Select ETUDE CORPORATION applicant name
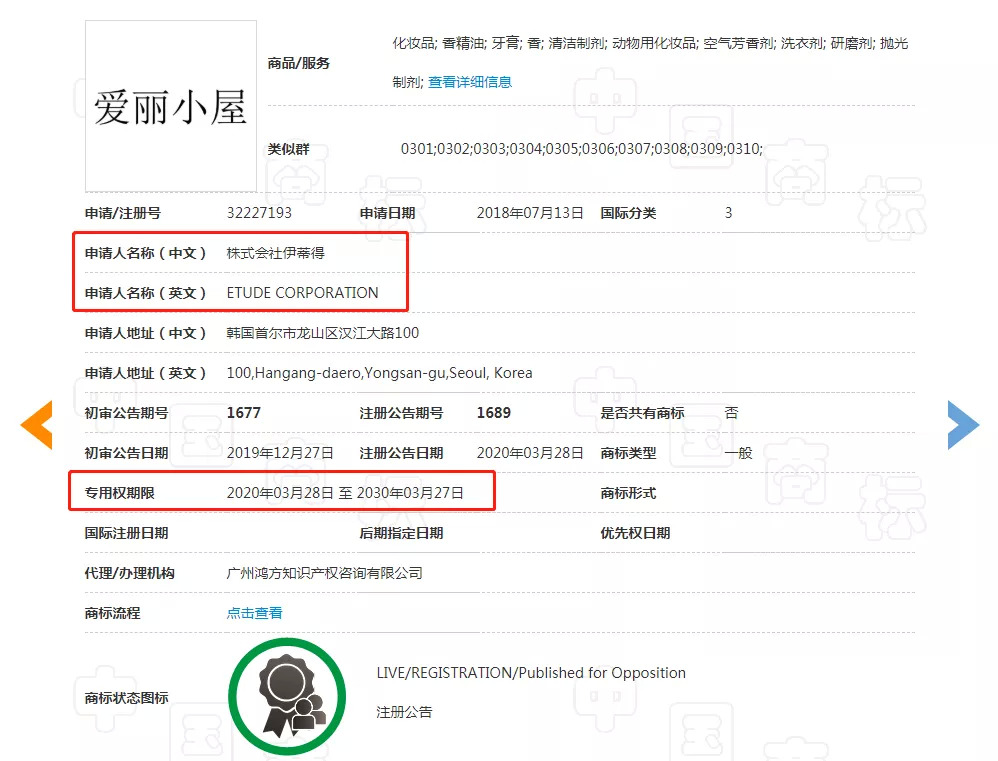Viewport: 998px width, 761px height. [302, 293]
